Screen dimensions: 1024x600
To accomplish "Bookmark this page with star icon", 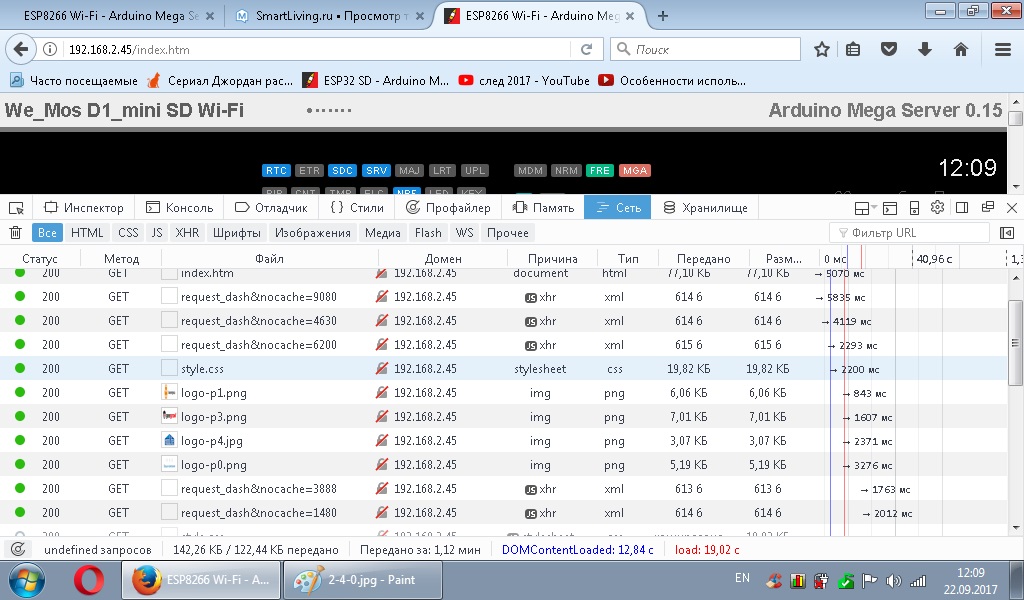I will click(822, 49).
